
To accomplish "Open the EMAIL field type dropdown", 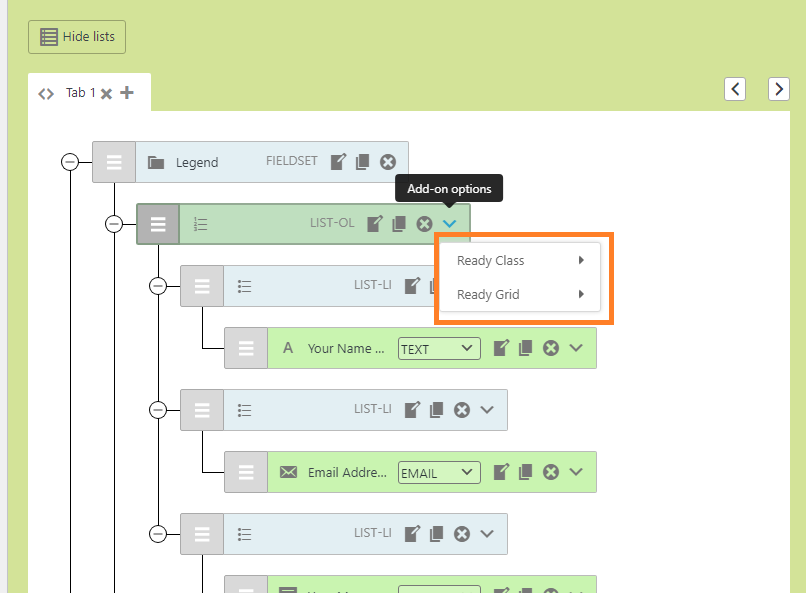I will coord(439,473).
